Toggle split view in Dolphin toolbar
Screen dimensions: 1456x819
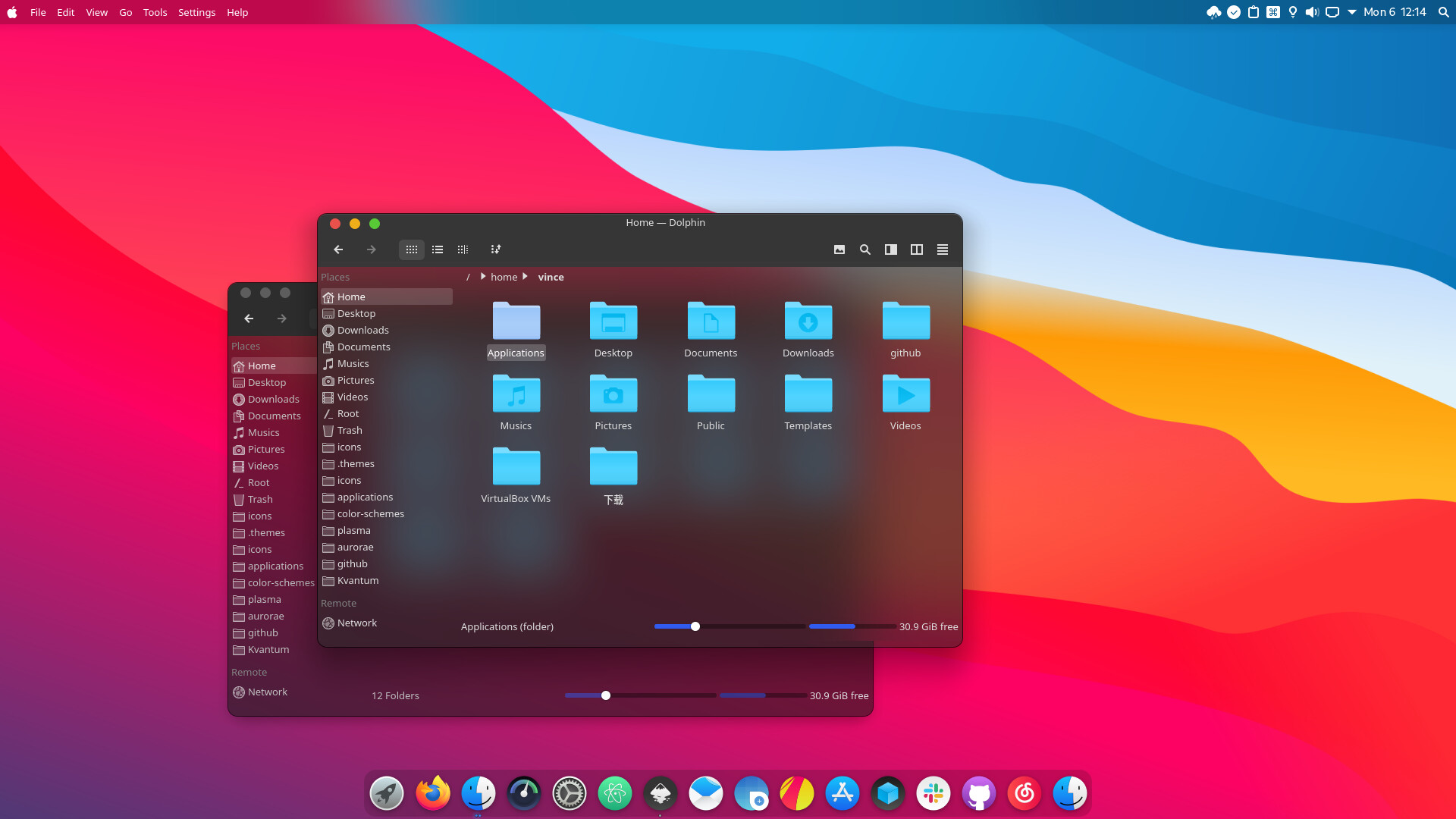coord(917,249)
